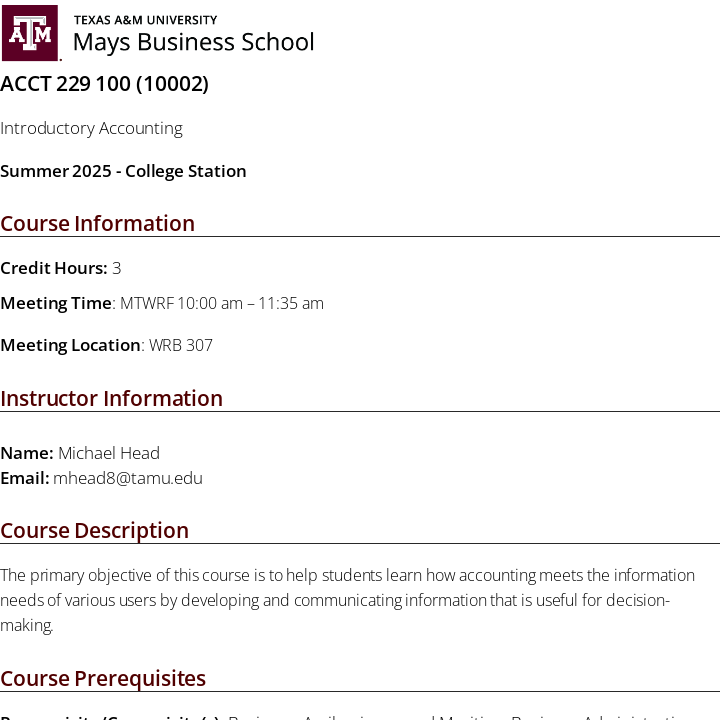This screenshot has height=720, width=720.
Task: Click the Meeting Location label
Action: tap(70, 345)
